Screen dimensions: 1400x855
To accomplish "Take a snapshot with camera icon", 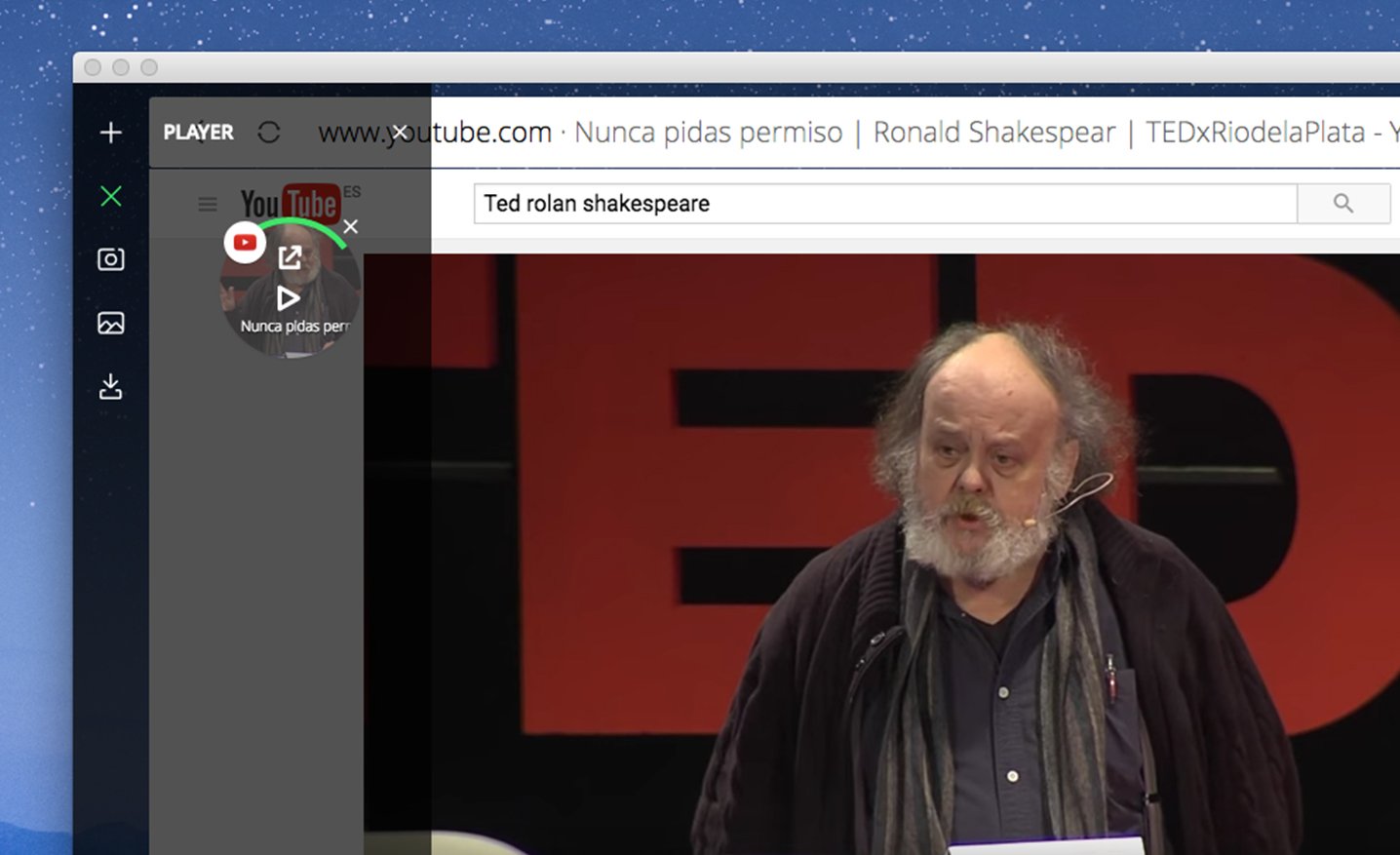I will tap(111, 259).
